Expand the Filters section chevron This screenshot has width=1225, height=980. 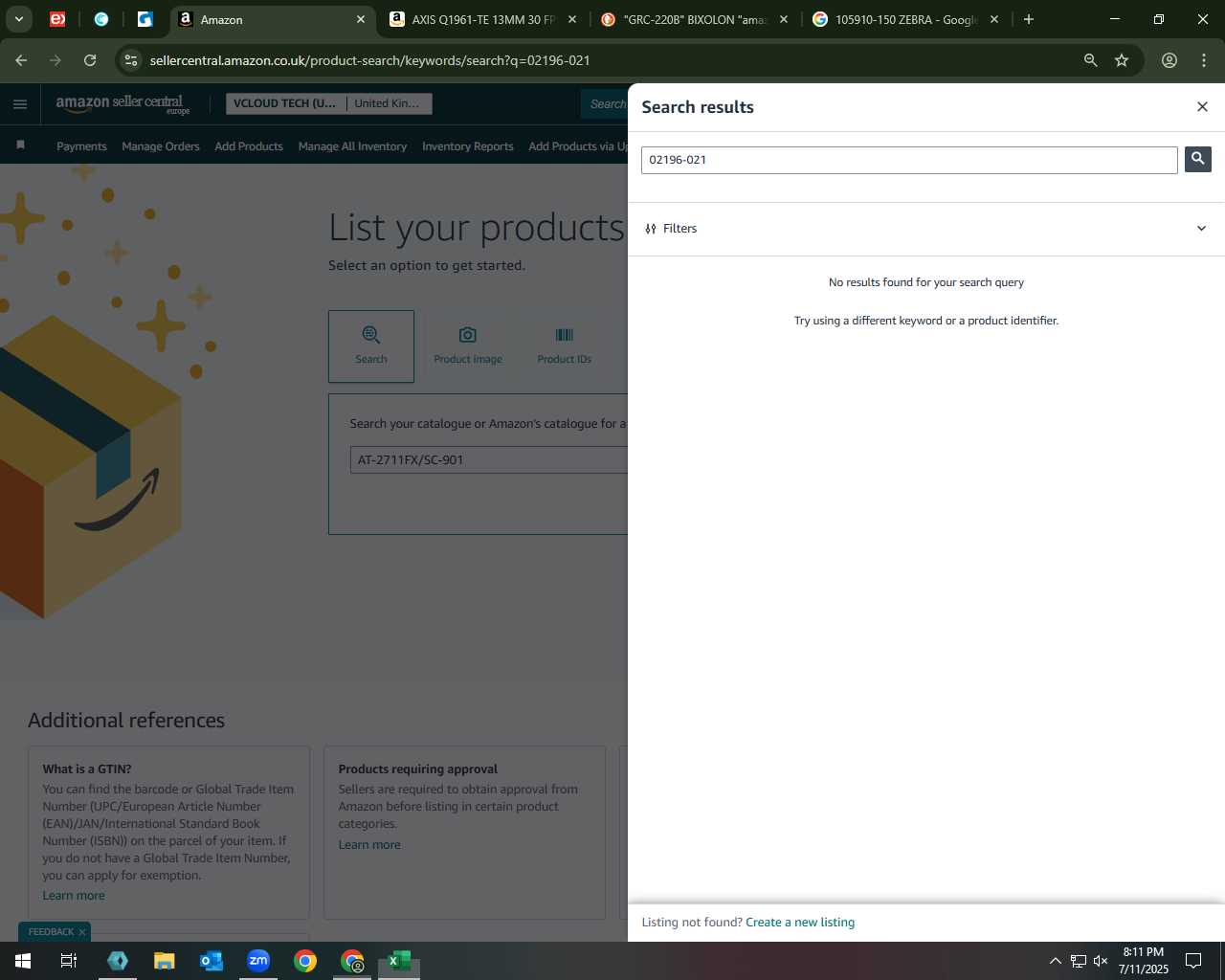1201,229
